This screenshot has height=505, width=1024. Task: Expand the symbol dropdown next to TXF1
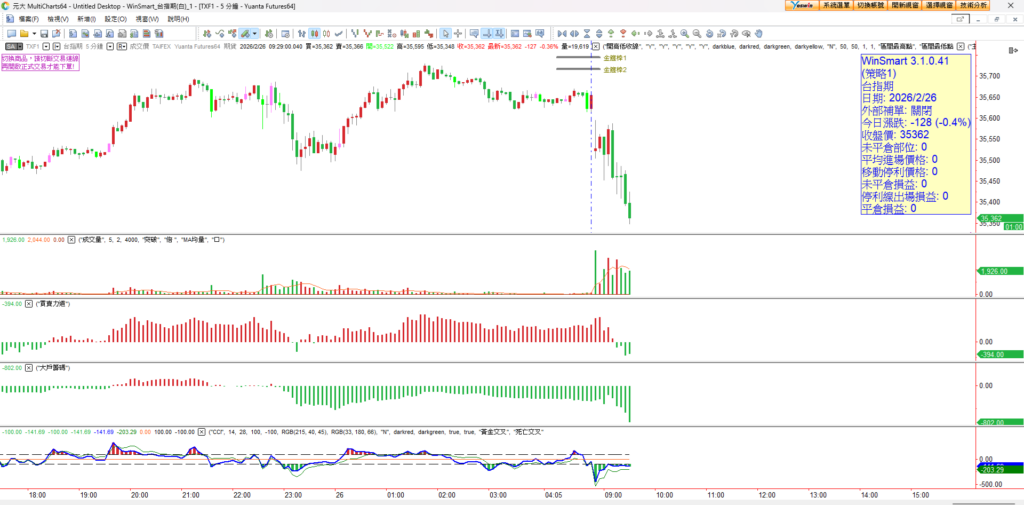pyautogui.click(x=46, y=46)
